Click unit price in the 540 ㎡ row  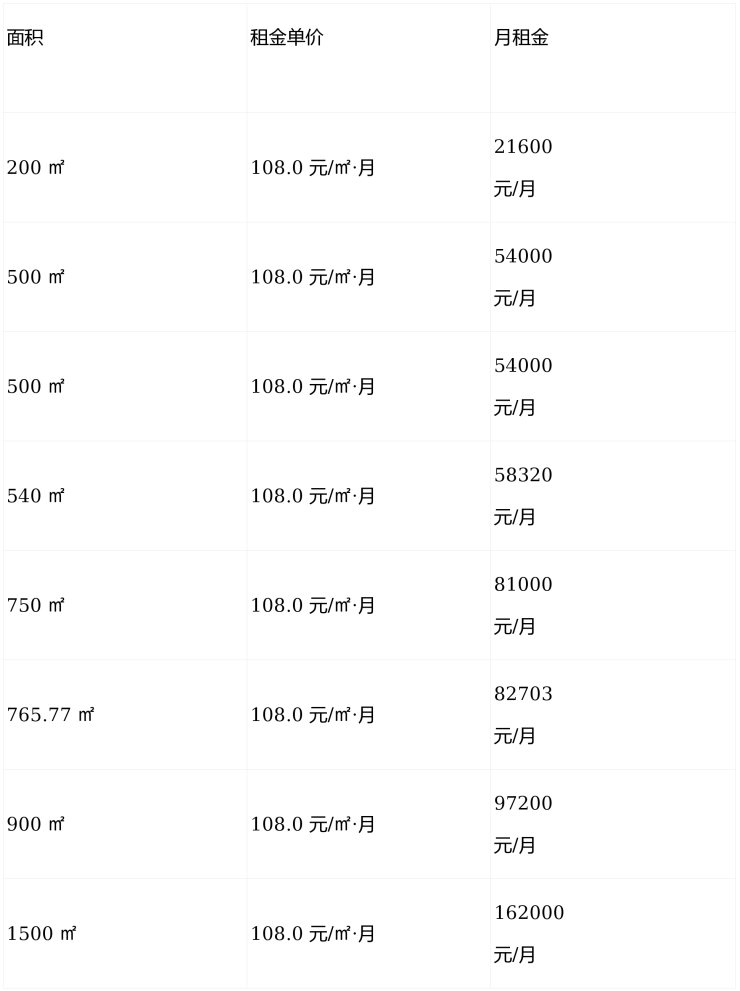tap(313, 496)
